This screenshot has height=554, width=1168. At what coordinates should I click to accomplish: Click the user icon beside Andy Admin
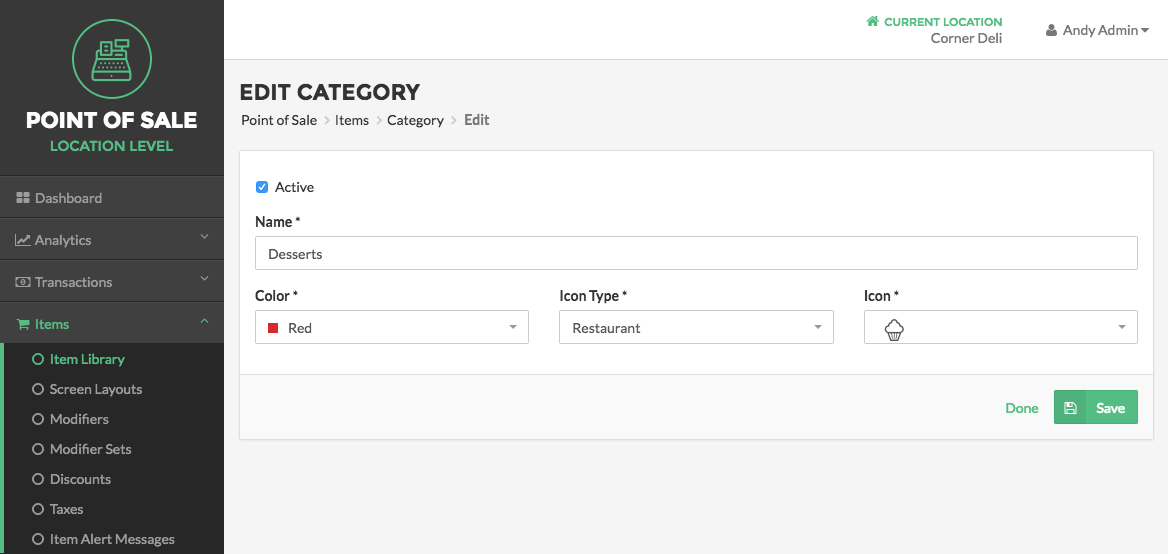[1051, 31]
